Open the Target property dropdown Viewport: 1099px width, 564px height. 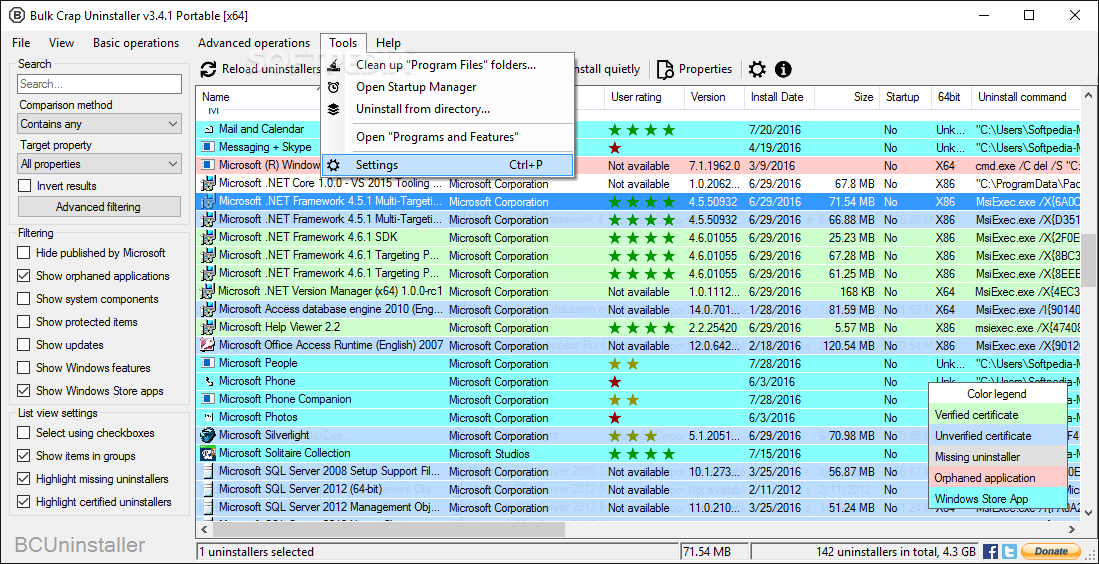coord(100,164)
